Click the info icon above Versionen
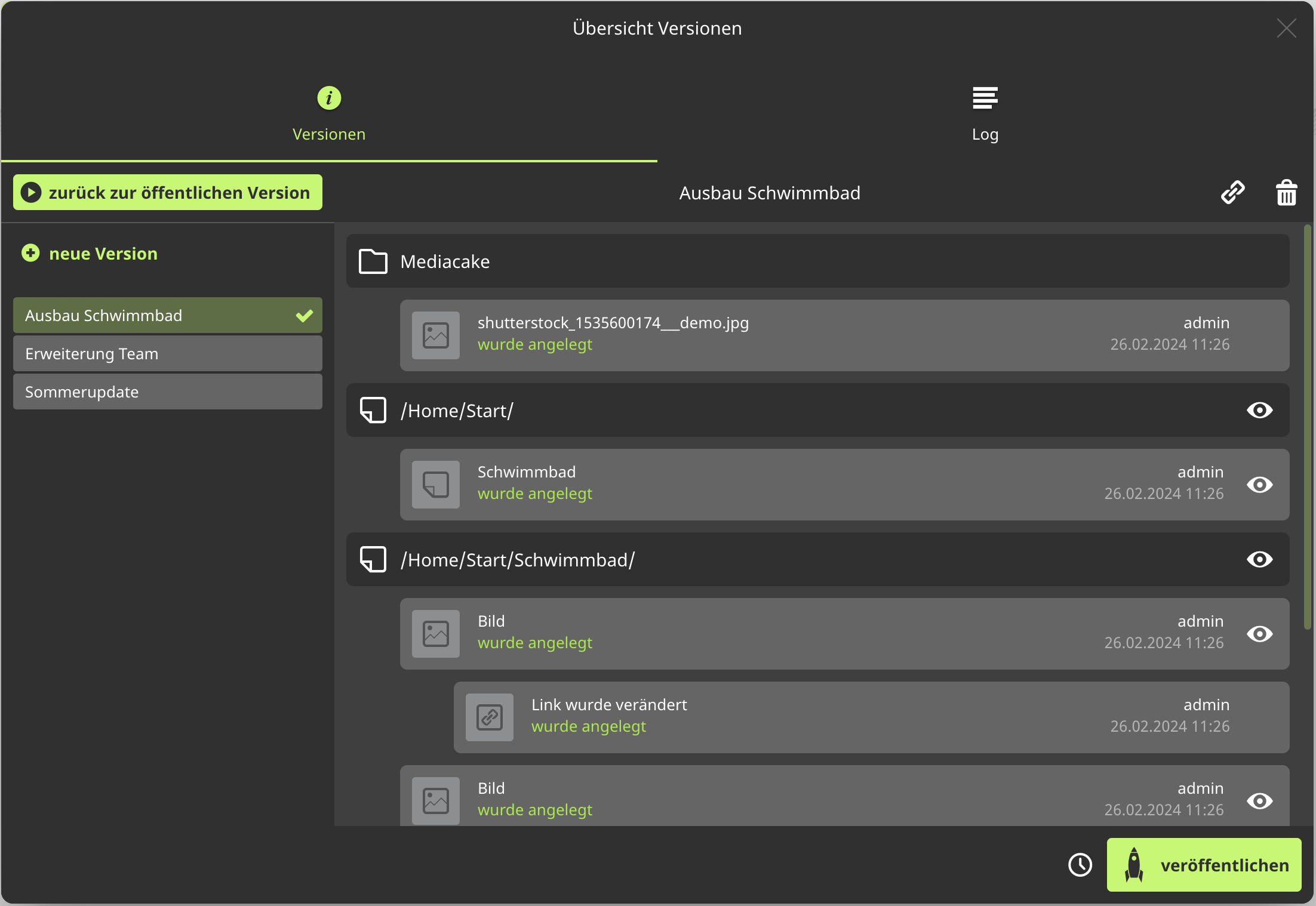Image resolution: width=1316 pixels, height=906 pixels. point(329,98)
